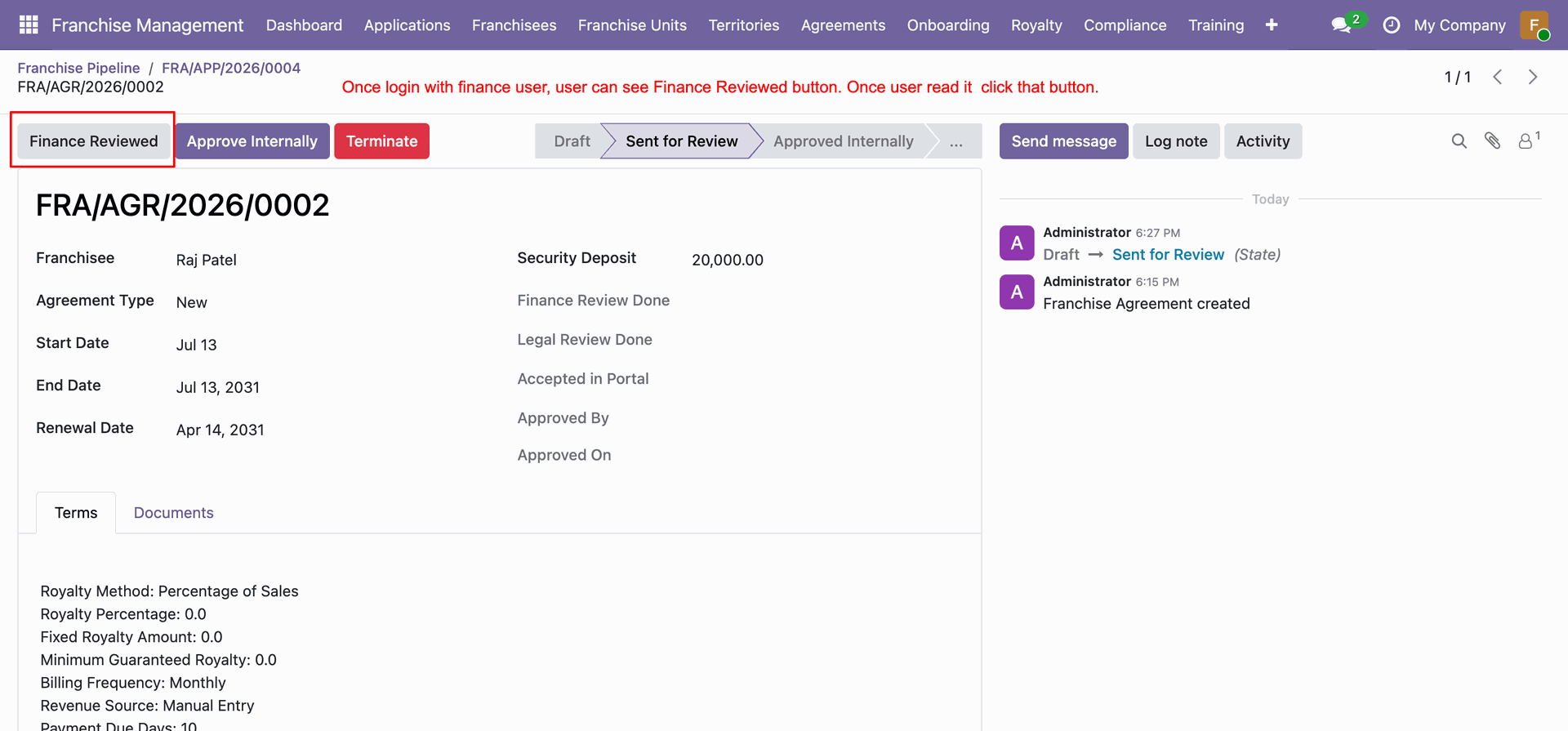Click the Log note button
Screen dimensions: 1568x731
(1176, 141)
